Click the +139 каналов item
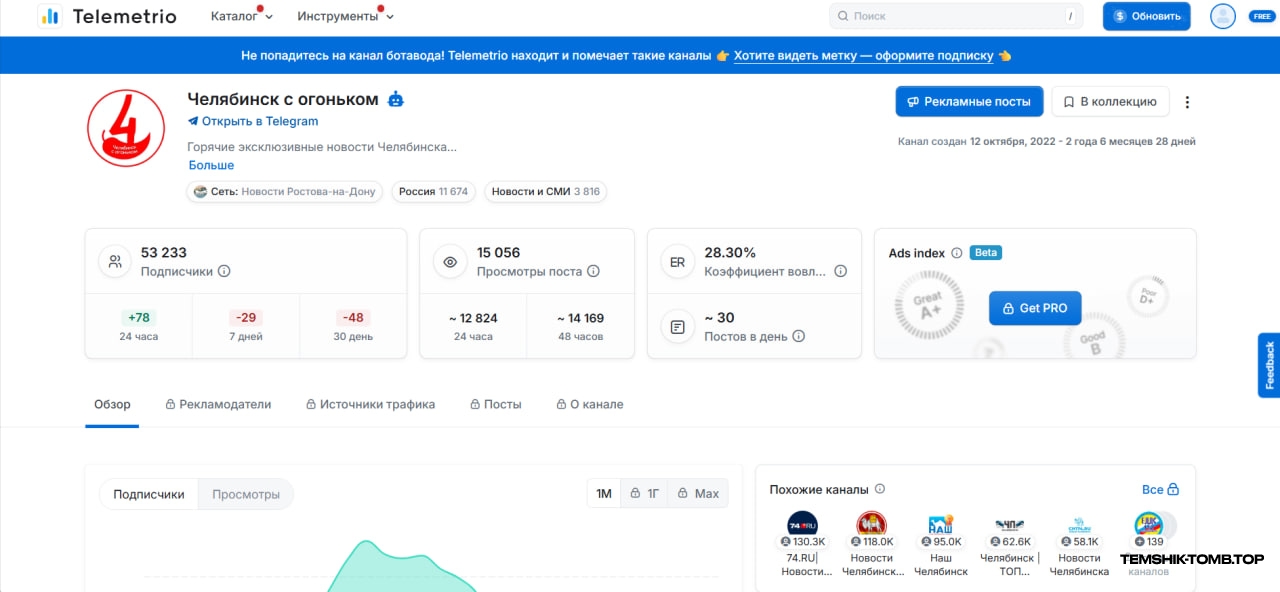The width and height of the screenshot is (1280, 592). point(1148,544)
